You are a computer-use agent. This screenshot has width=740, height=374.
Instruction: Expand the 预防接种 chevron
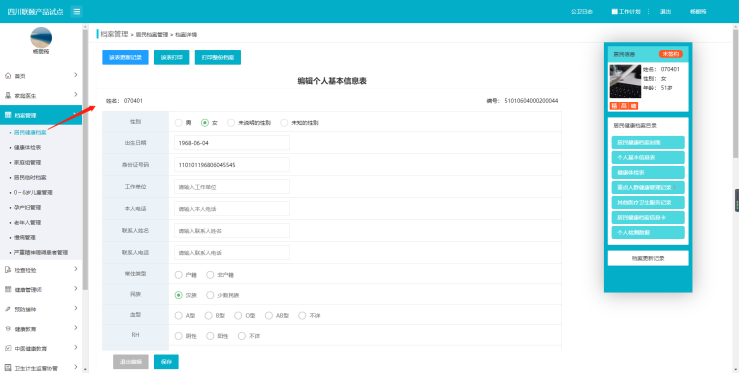pyautogui.click(x=76, y=308)
